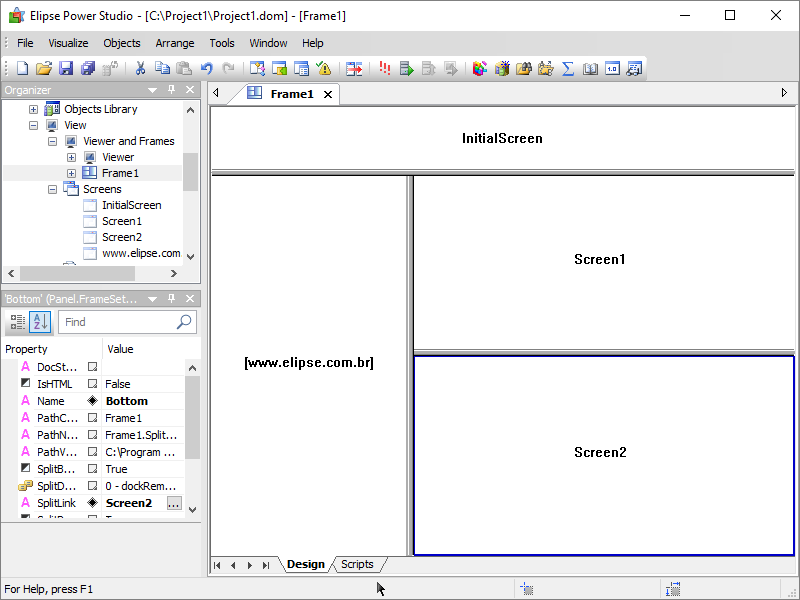This screenshot has width=800, height=600.
Task: Click the red exclamation marks toolbar icon
Action: tap(385, 69)
